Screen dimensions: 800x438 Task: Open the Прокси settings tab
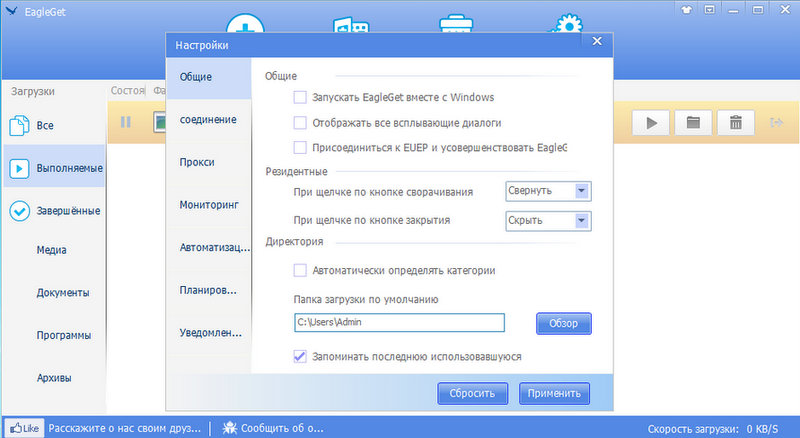pos(209,162)
